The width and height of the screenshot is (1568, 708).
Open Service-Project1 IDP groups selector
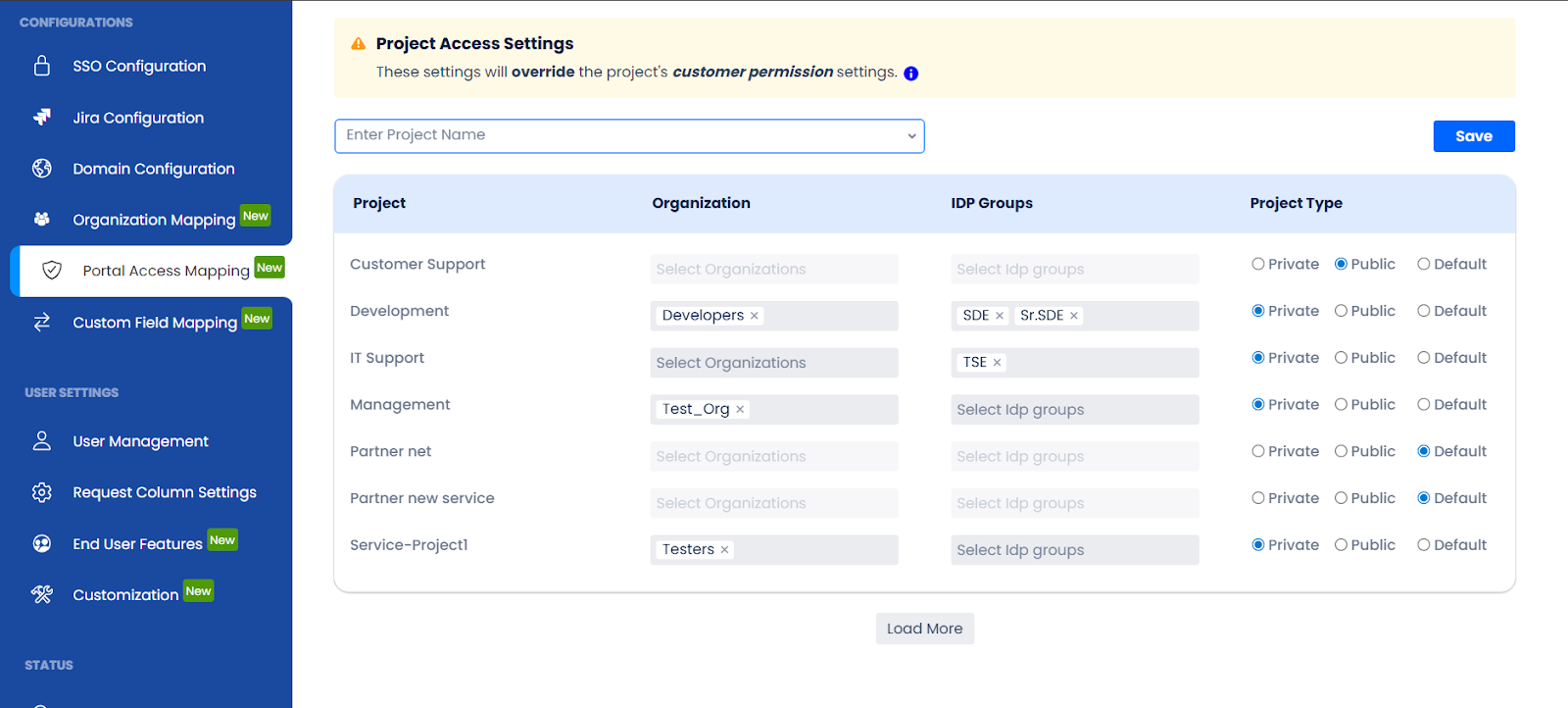(x=1075, y=550)
